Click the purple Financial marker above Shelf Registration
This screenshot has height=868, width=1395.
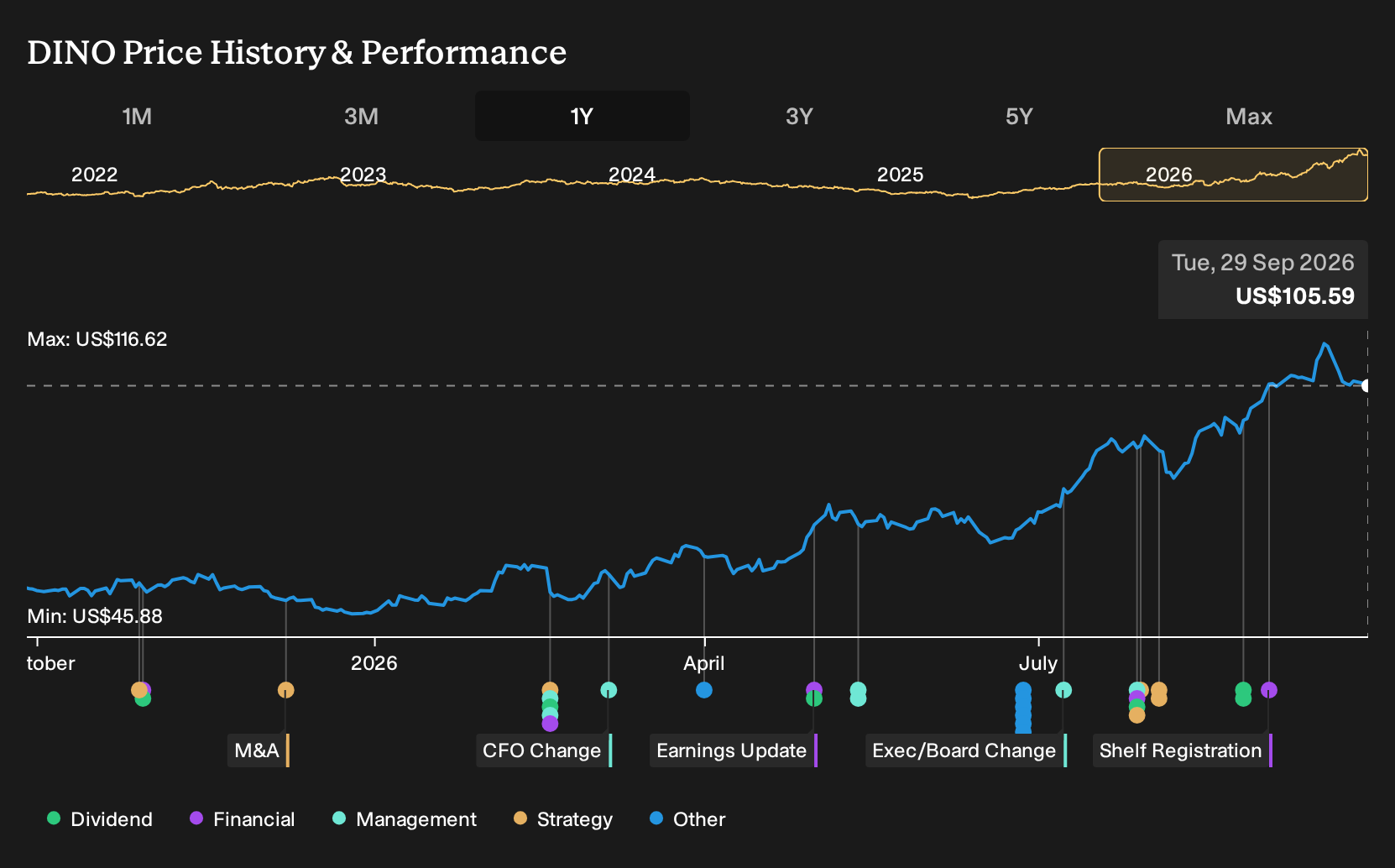[x=1269, y=690]
